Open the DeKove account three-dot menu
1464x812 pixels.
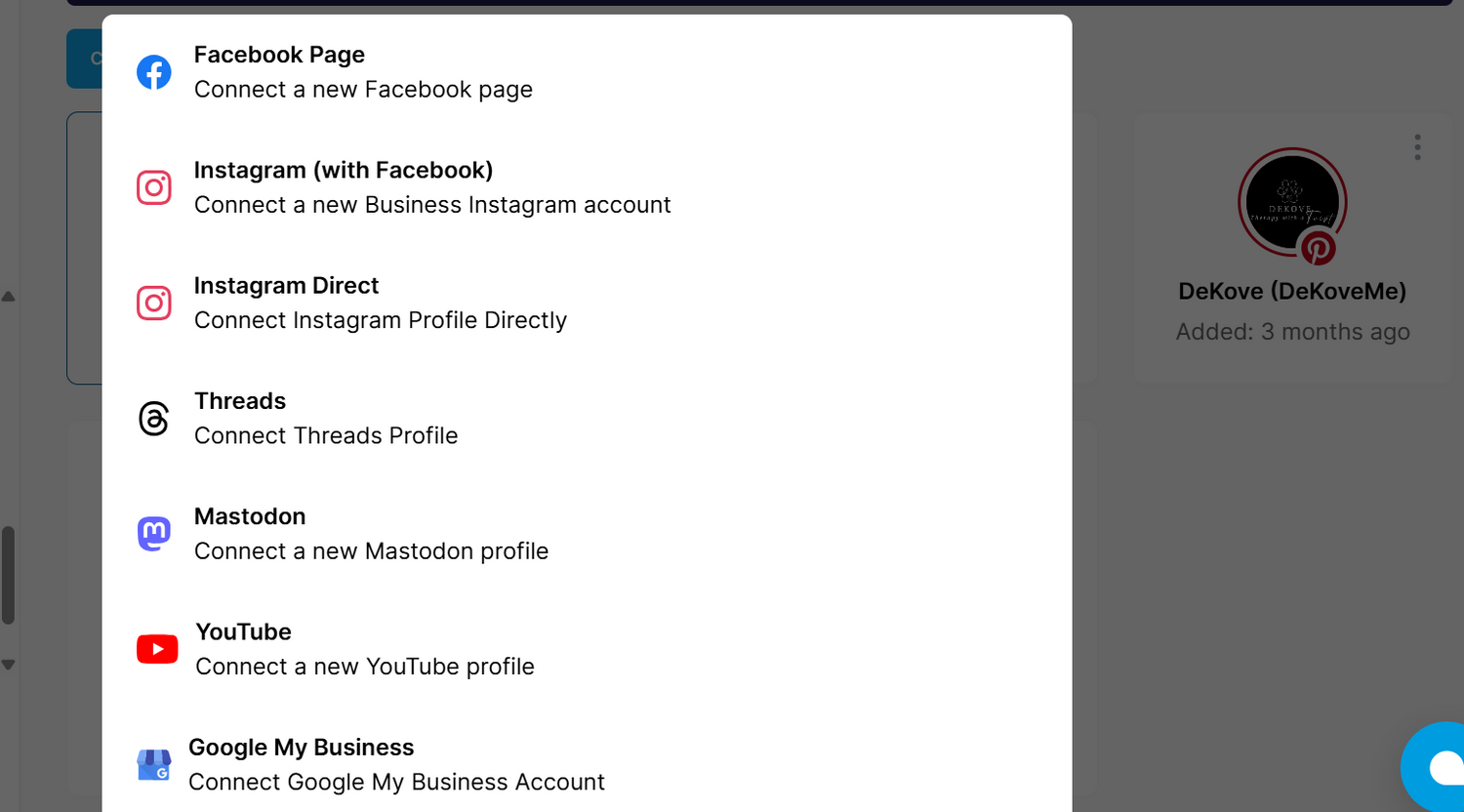pos(1417,147)
